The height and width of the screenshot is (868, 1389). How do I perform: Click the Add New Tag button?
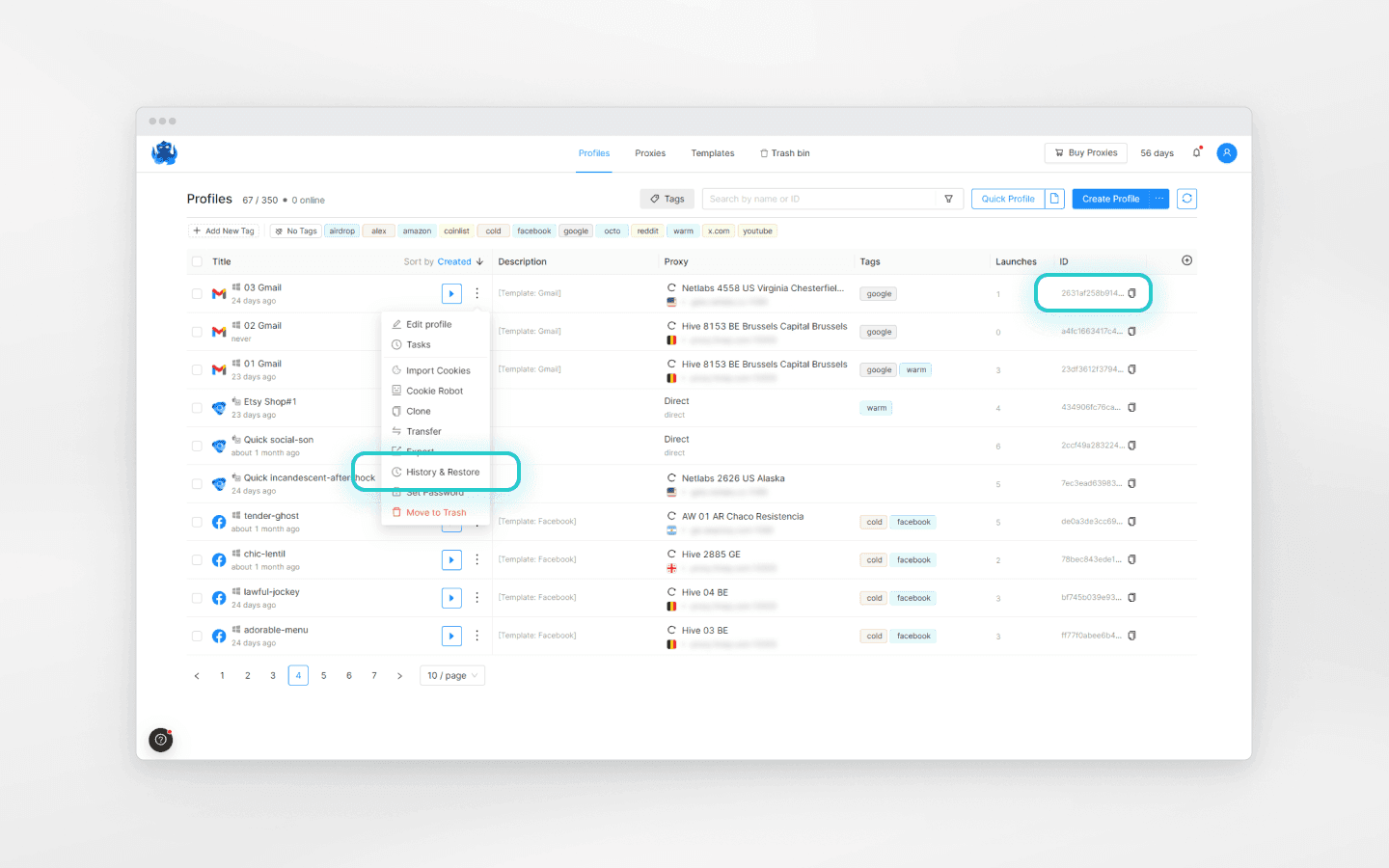pyautogui.click(x=224, y=231)
